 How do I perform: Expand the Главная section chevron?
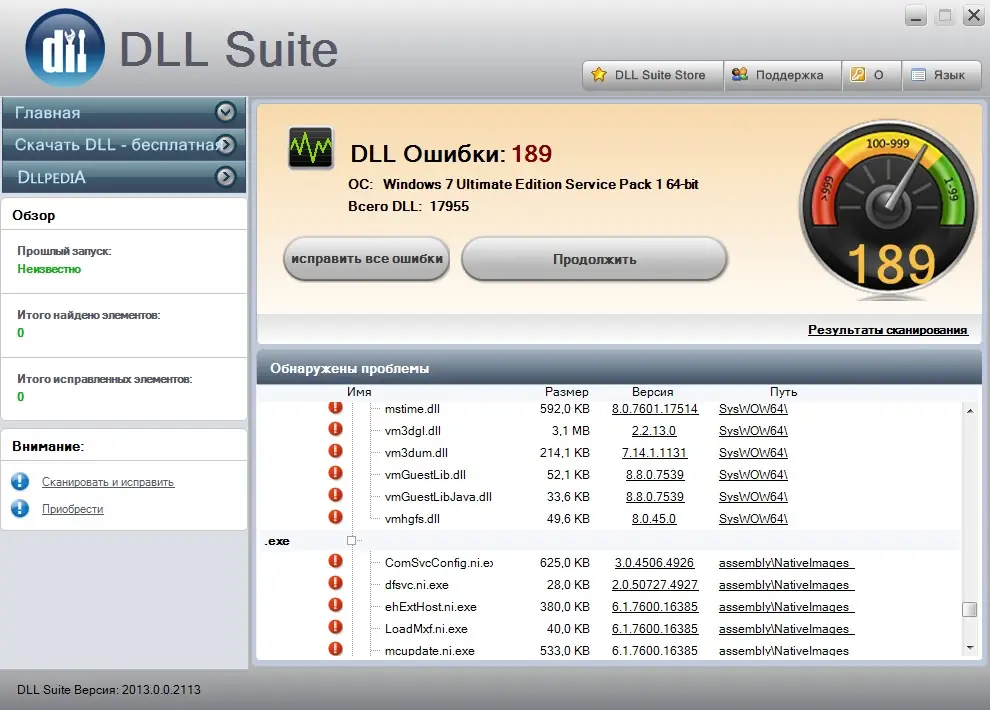click(x=225, y=112)
